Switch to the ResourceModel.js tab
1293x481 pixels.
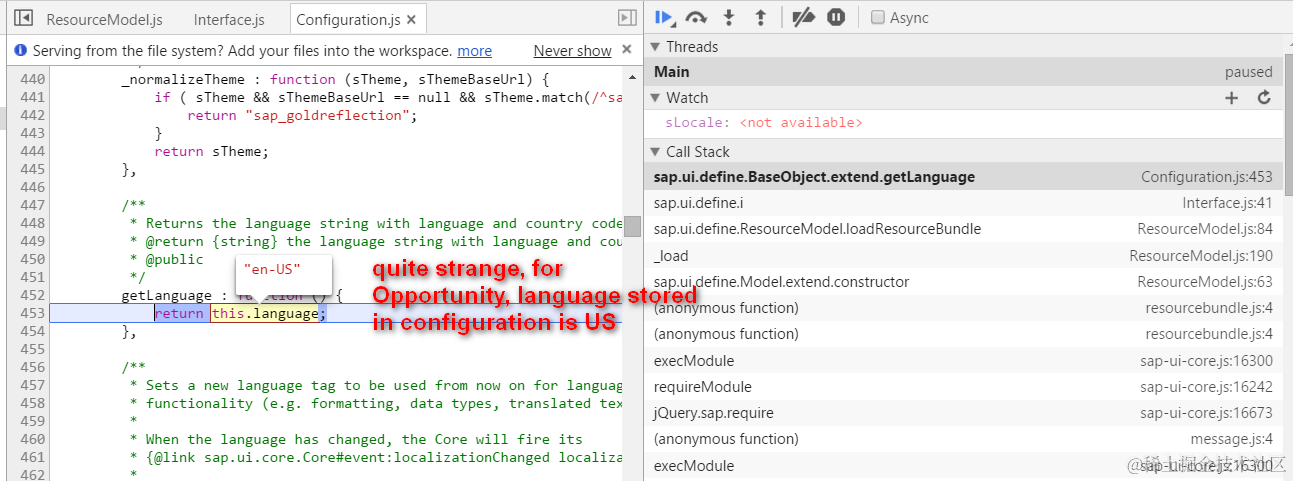tap(104, 19)
